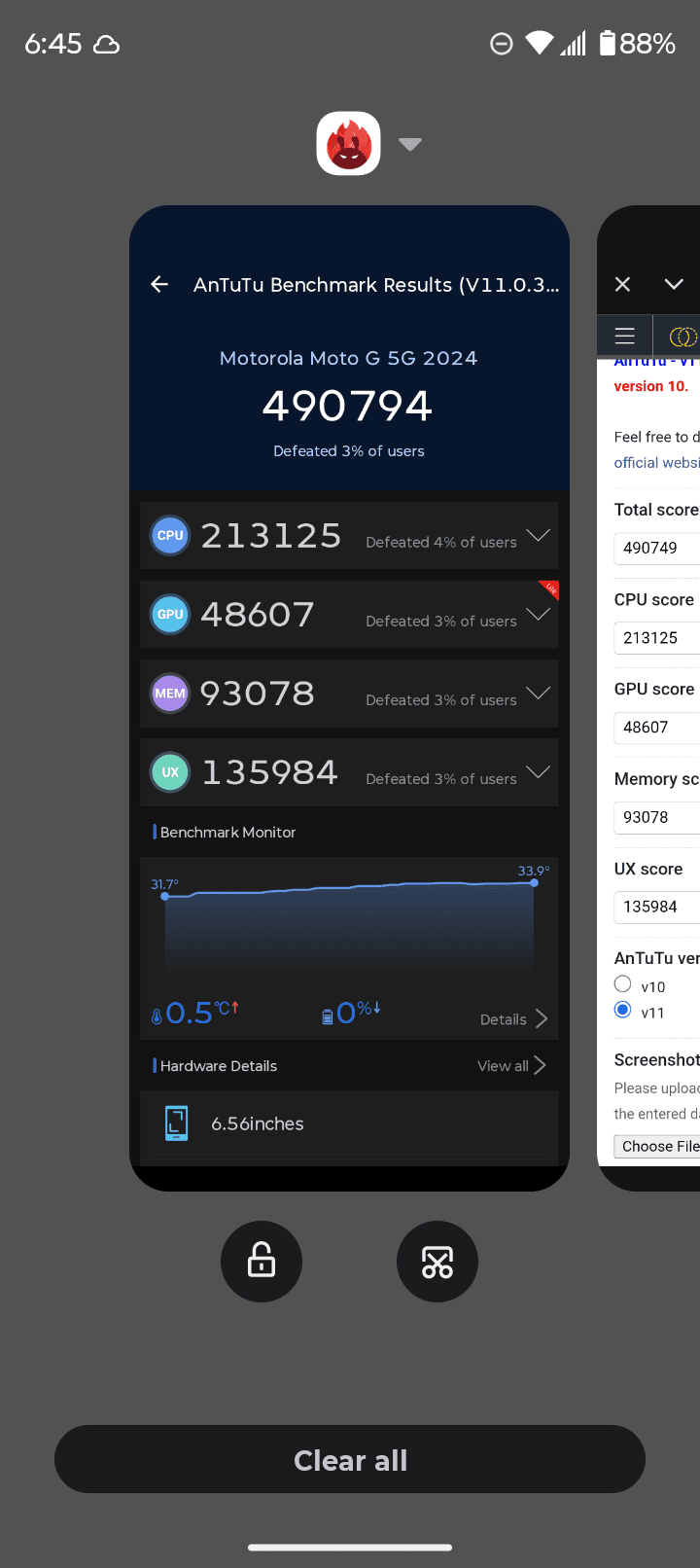The width and height of the screenshot is (700, 1568).
Task: Tap the 31.7° graph start point
Action: tap(165, 896)
